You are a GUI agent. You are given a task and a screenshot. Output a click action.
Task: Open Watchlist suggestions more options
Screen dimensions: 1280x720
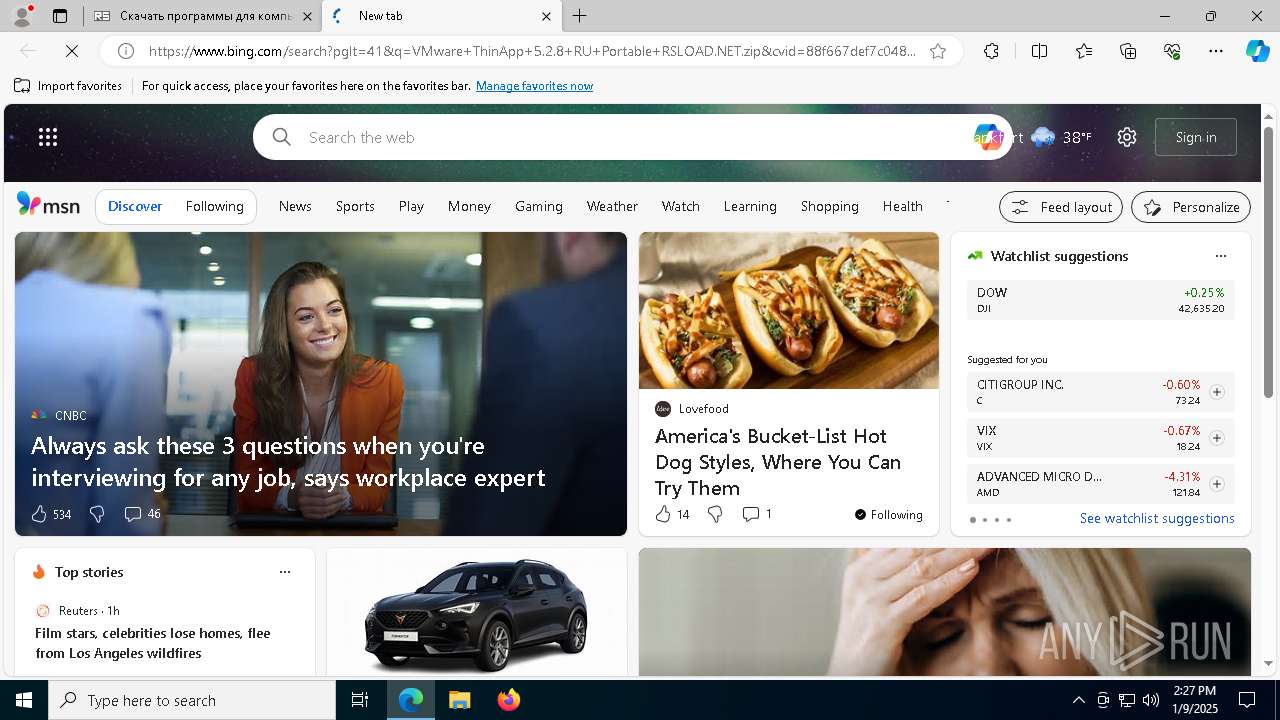1220,256
